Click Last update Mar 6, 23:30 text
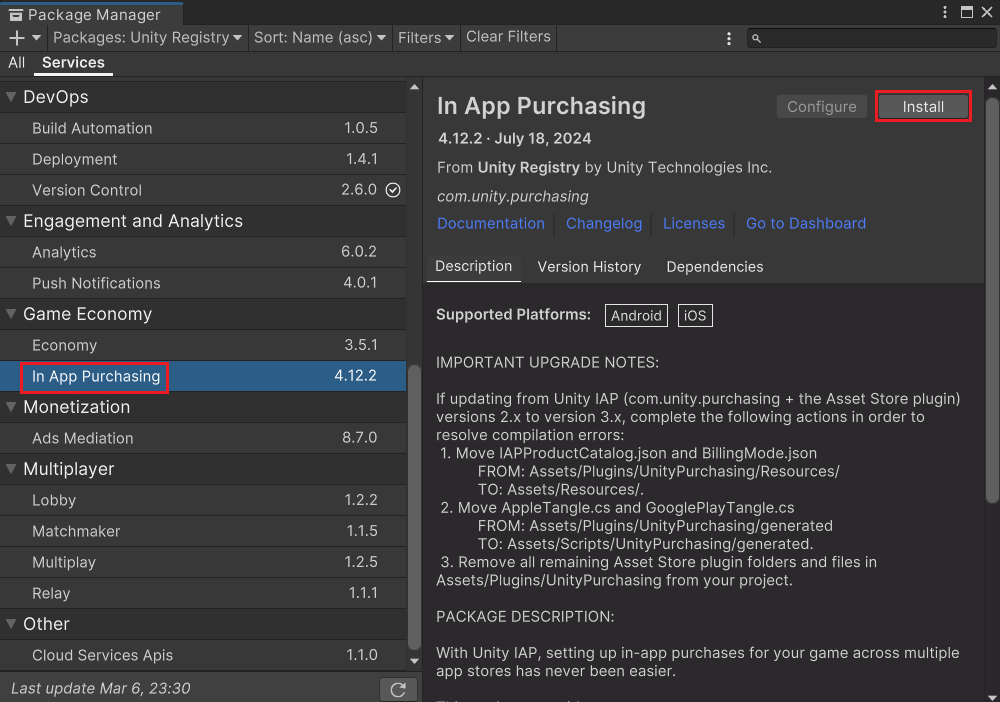 101,689
